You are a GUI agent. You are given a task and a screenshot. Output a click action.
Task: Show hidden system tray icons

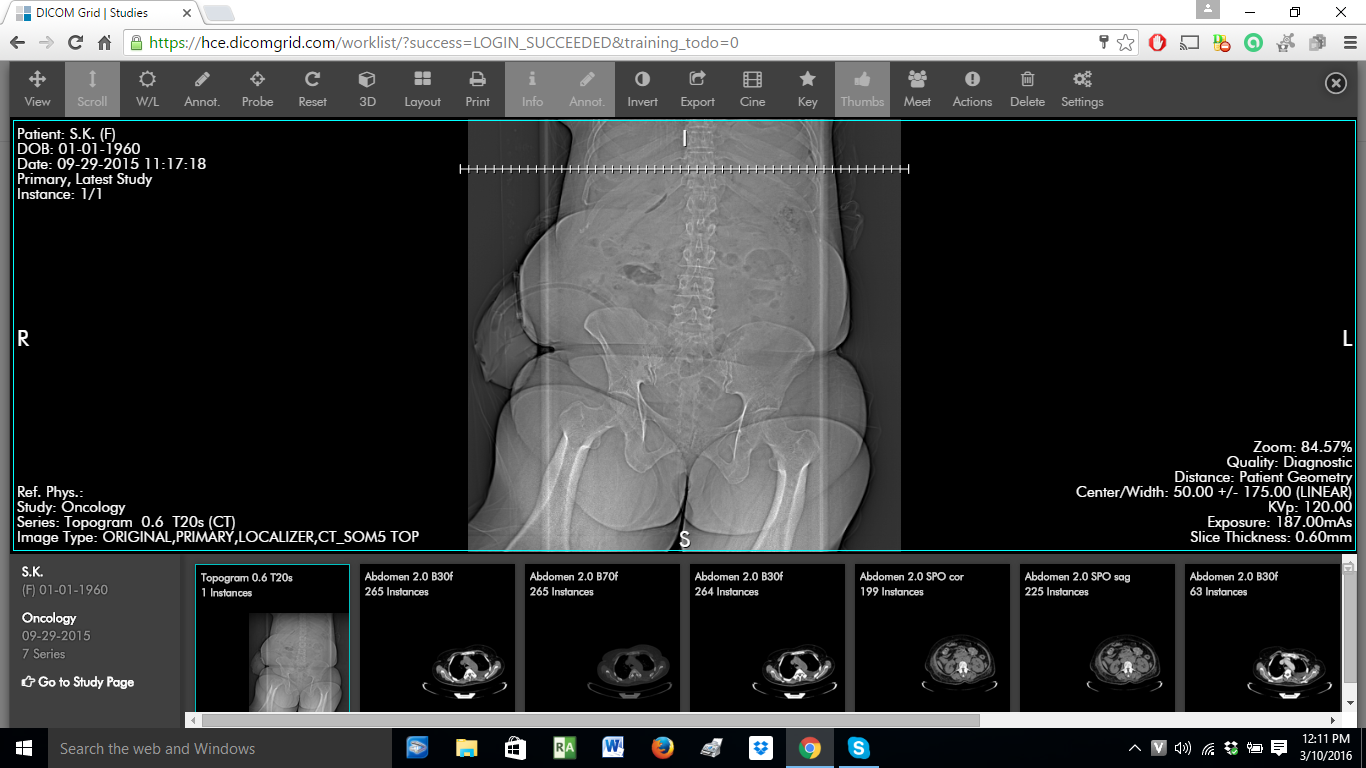pos(1135,748)
